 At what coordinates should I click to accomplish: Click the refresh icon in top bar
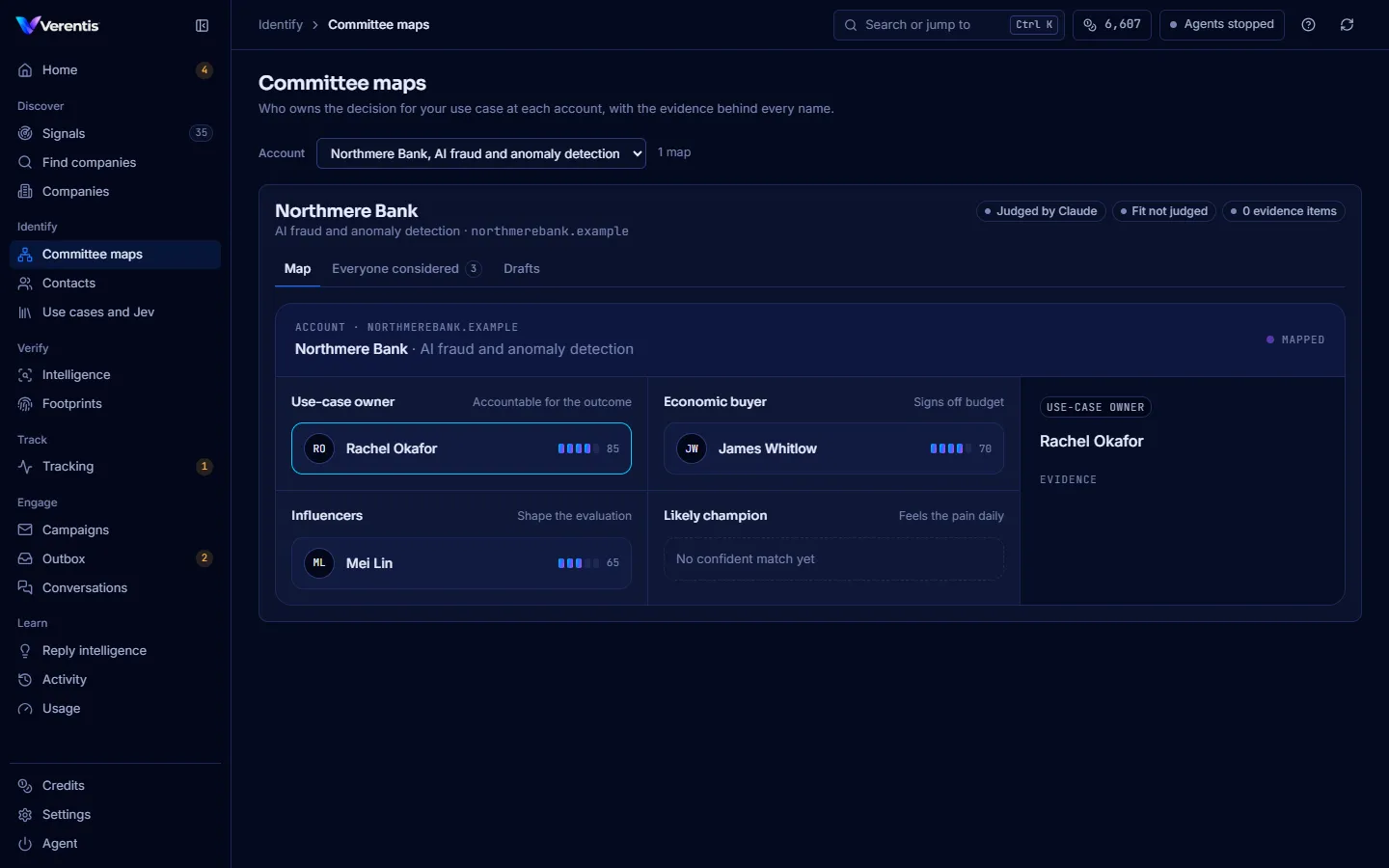click(x=1348, y=25)
